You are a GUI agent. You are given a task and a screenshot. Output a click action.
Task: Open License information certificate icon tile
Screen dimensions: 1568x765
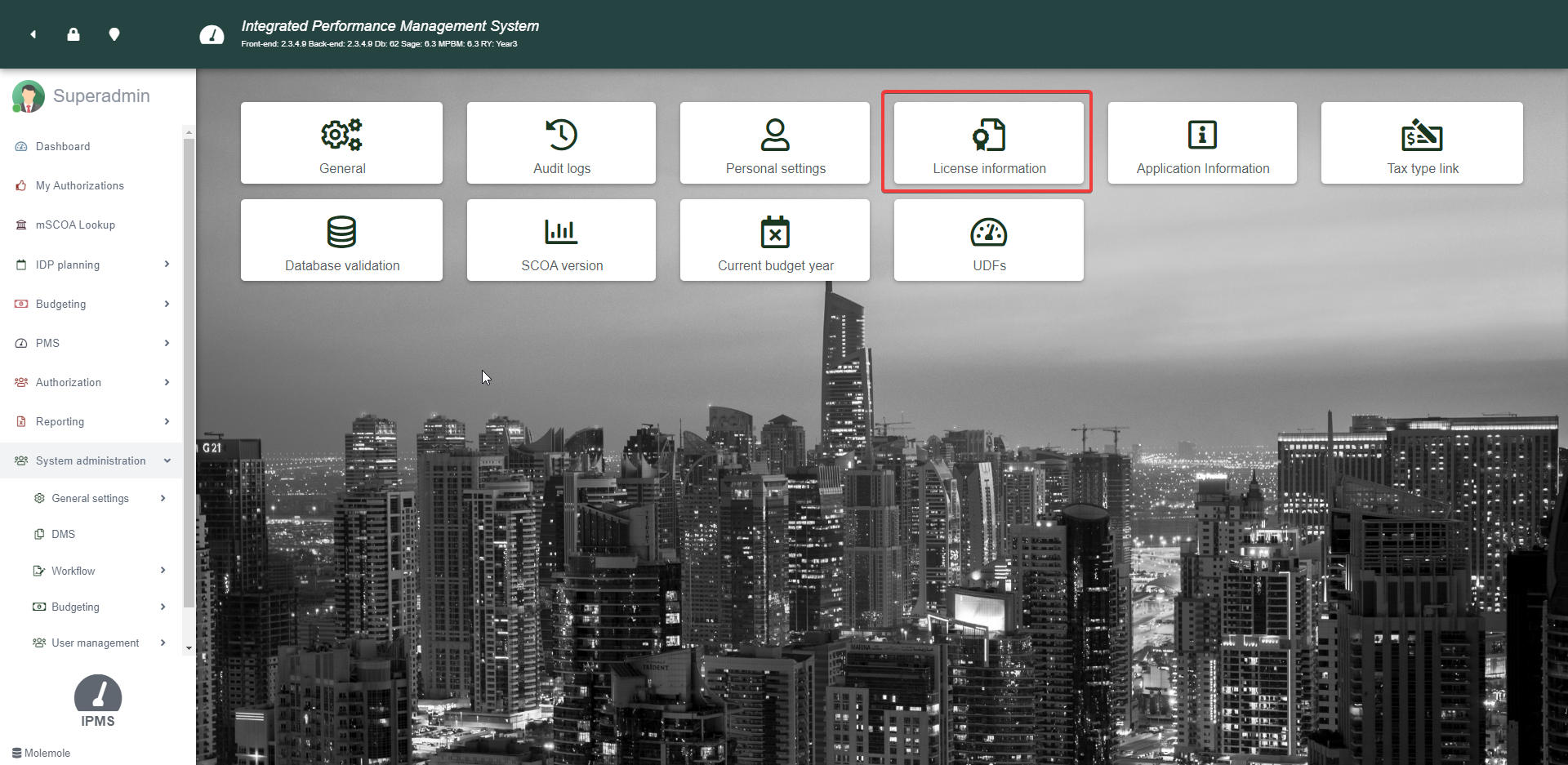[x=989, y=143]
